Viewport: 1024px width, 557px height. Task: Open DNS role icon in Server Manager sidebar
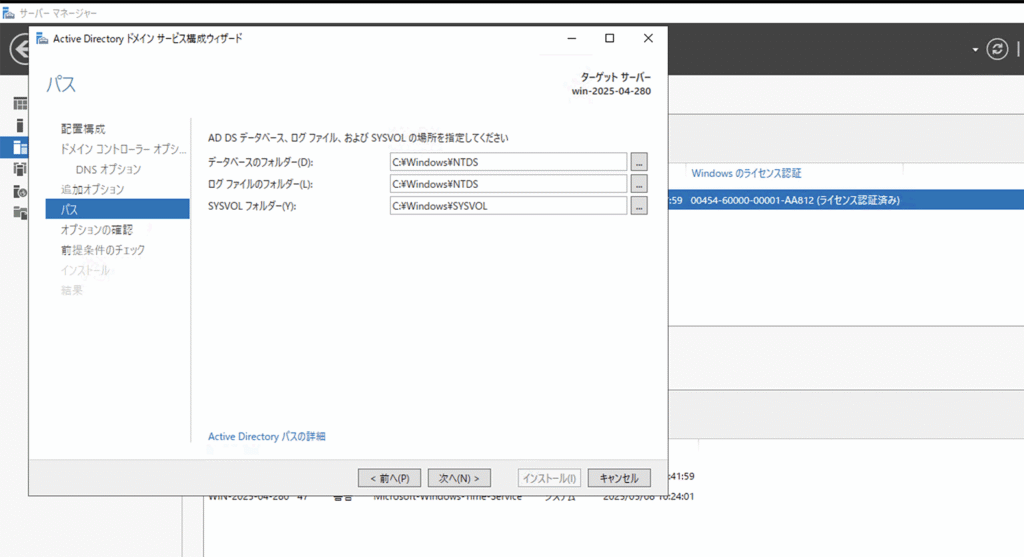click(x=20, y=191)
